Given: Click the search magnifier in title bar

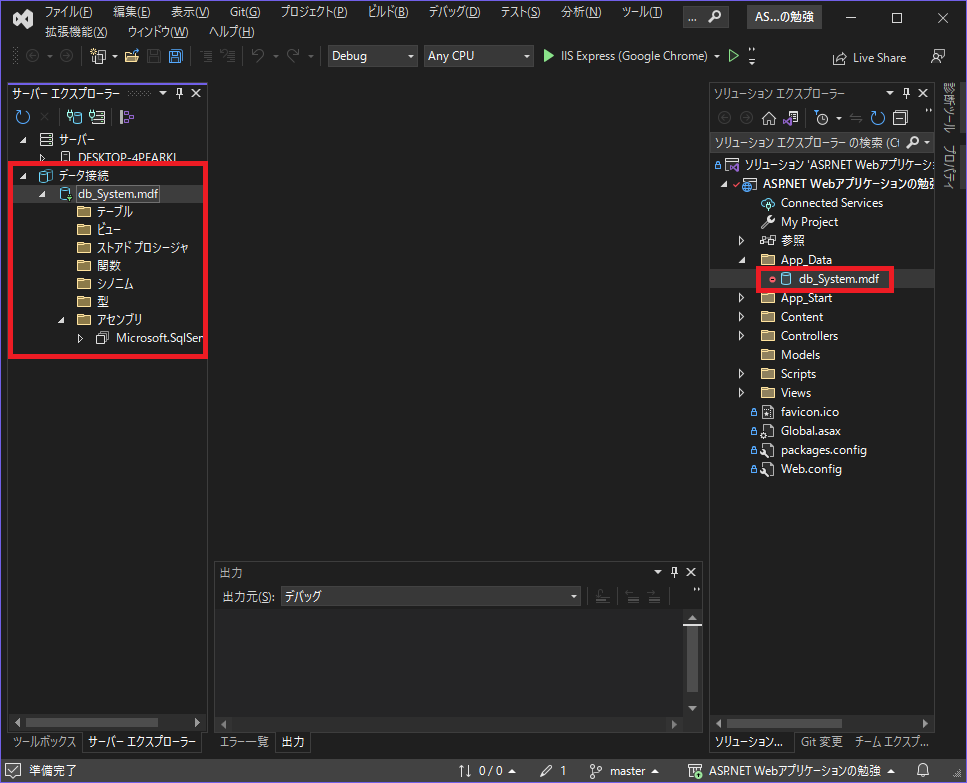Looking at the screenshot, I should point(715,17).
